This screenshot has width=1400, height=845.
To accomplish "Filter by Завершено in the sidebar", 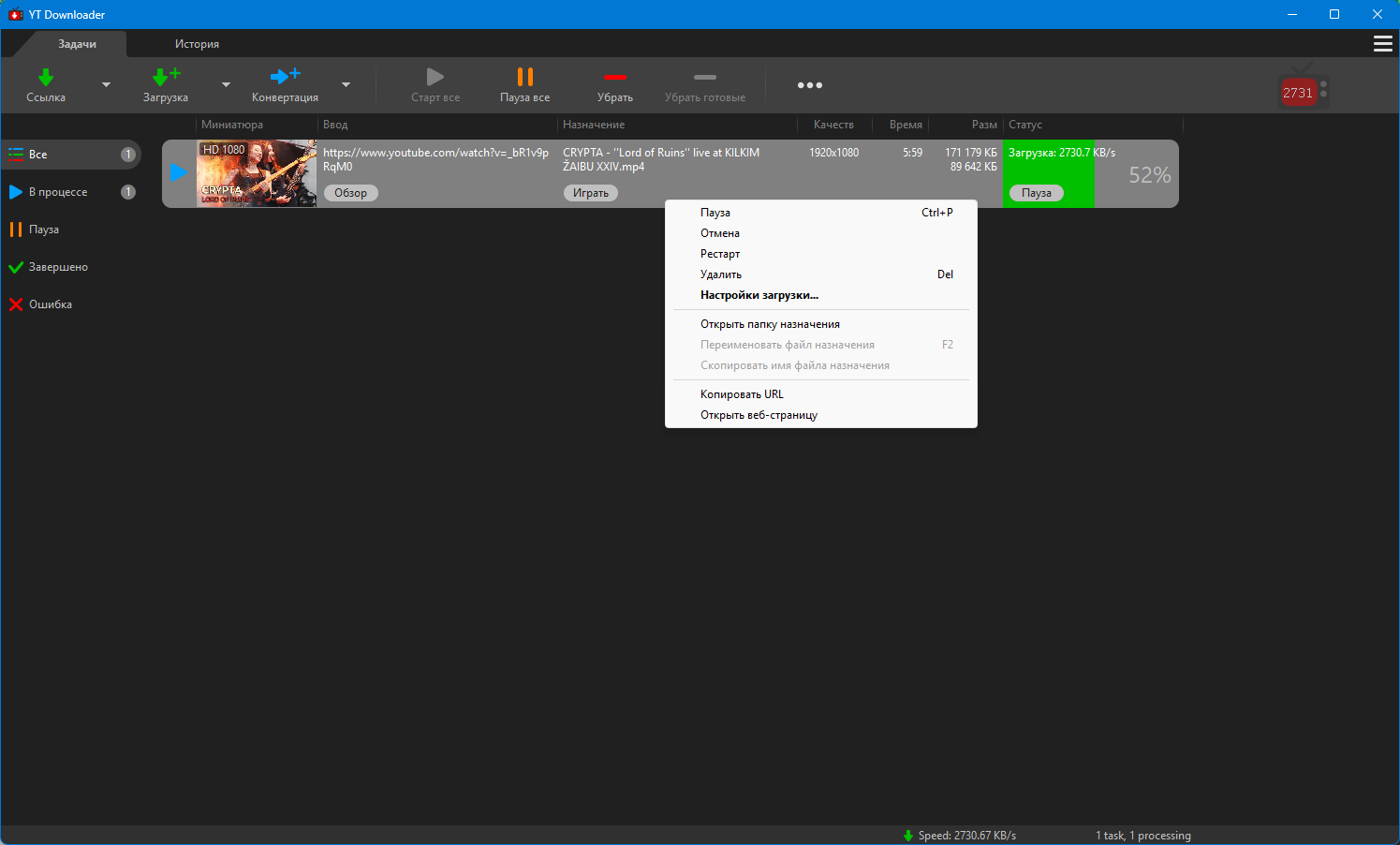I will point(58,267).
